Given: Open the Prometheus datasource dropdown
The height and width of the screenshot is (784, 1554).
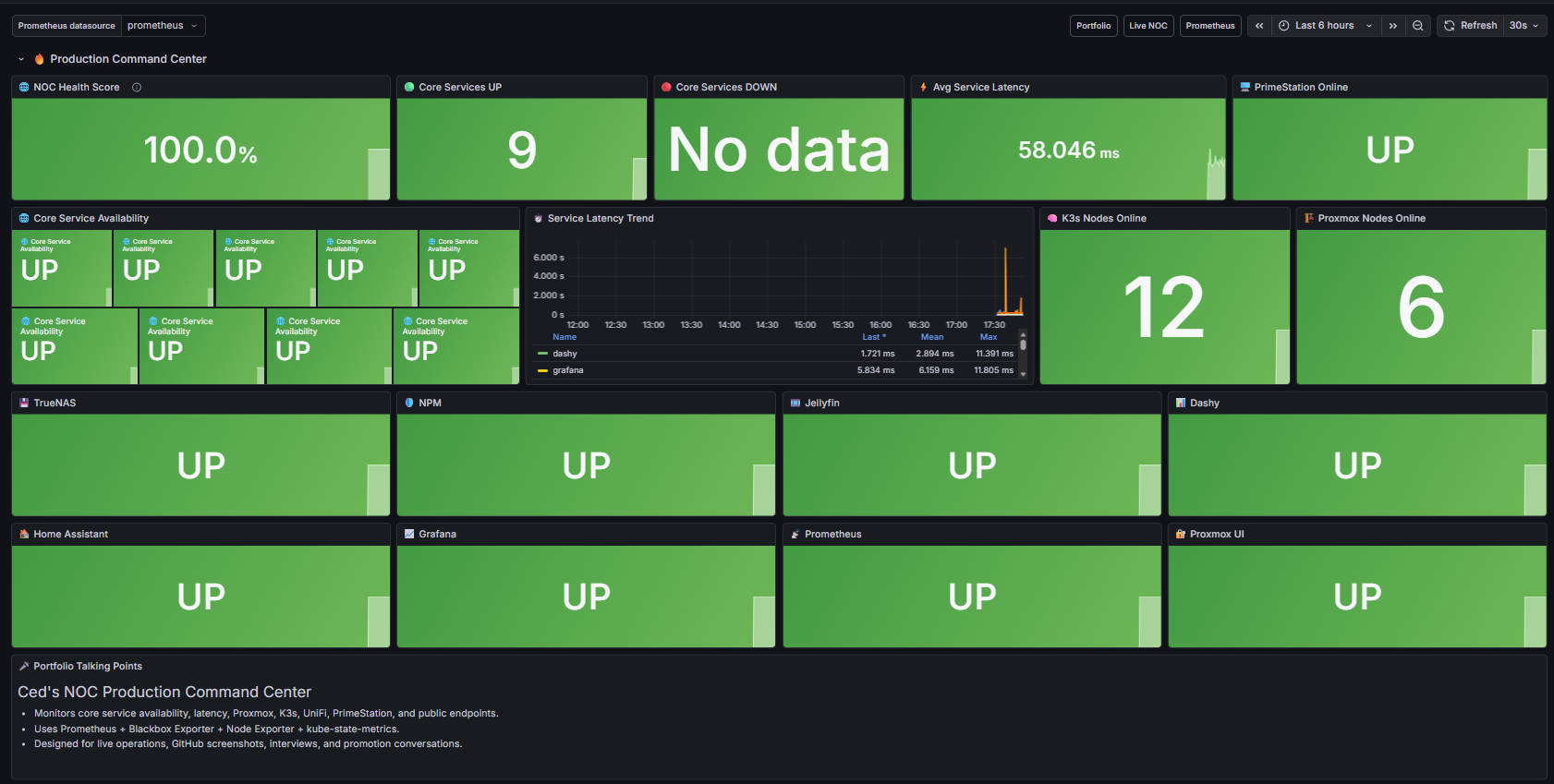Looking at the screenshot, I should 164,26.
